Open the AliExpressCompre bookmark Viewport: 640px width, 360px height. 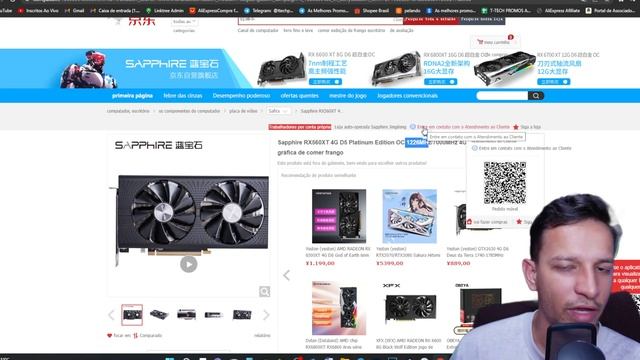[x=214, y=11]
